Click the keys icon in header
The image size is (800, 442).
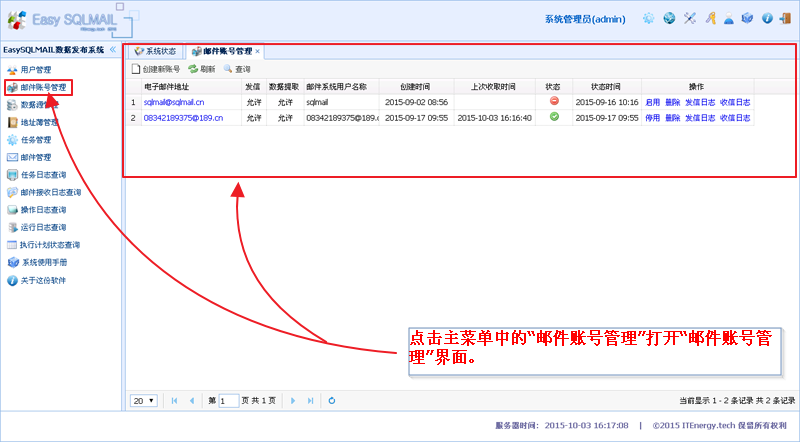point(710,19)
